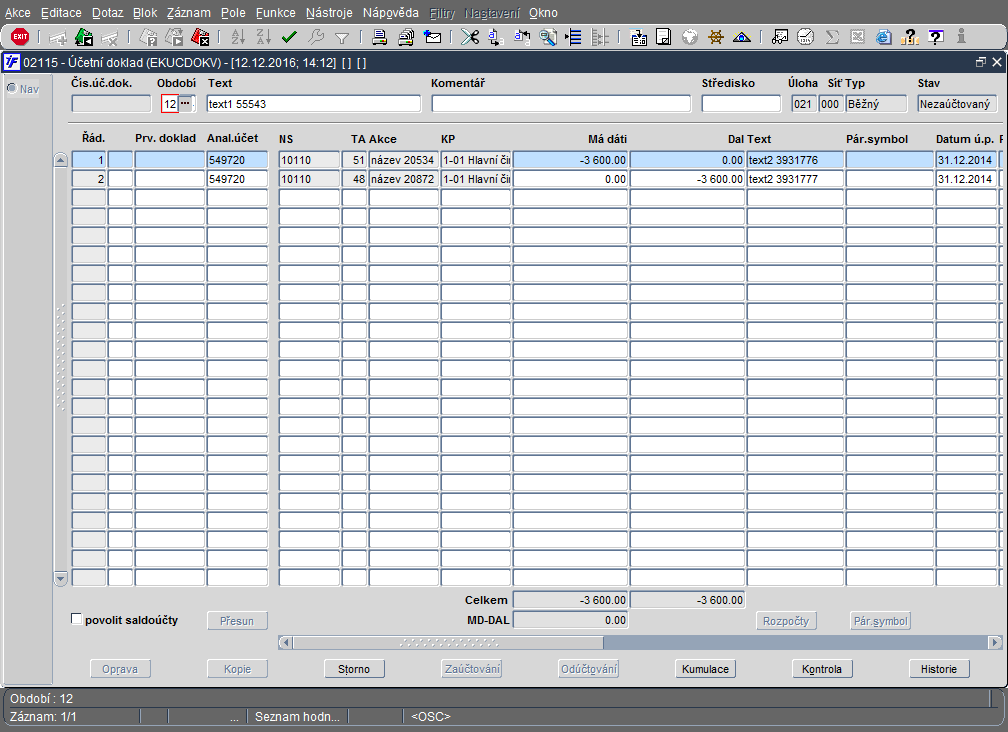This screenshot has width=1008, height=732.
Task: Click the eye pyramid icon
Action: (x=742, y=37)
